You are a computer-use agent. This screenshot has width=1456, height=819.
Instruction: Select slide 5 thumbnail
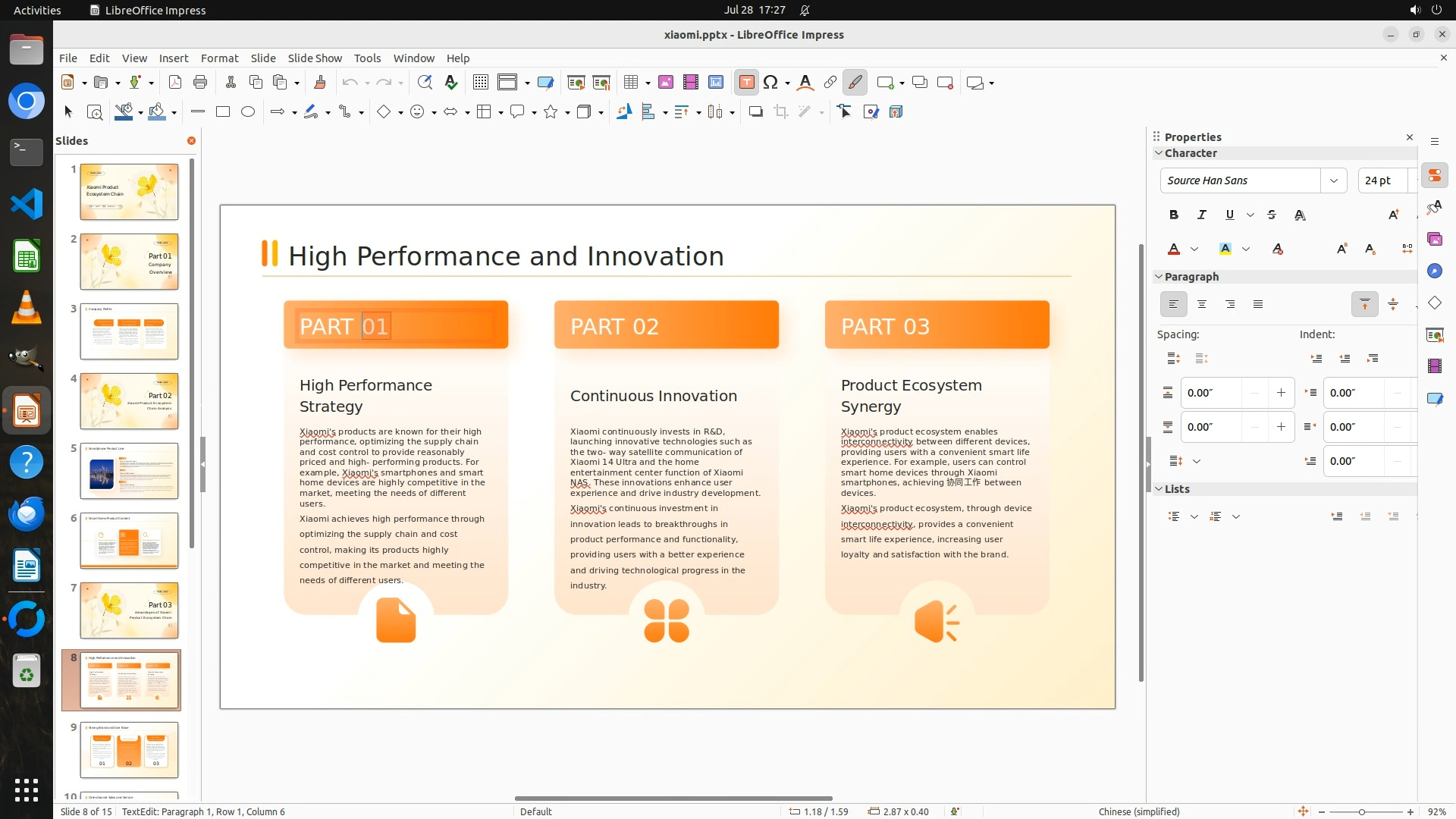(129, 471)
